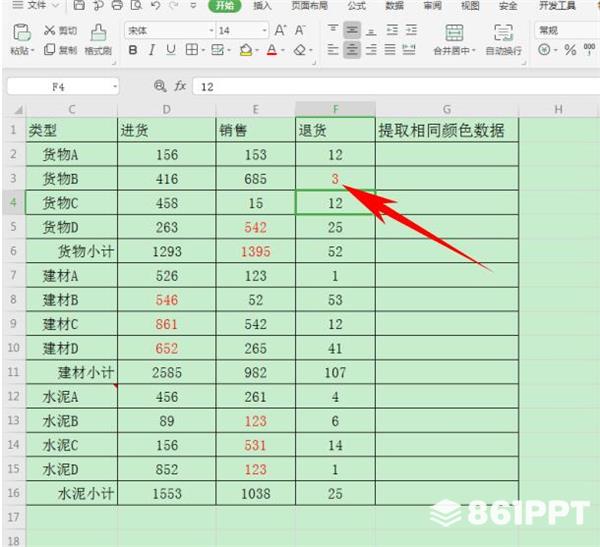Switch to the 数据 ribbon tab
The height and width of the screenshot is (547, 600).
pos(395,5)
